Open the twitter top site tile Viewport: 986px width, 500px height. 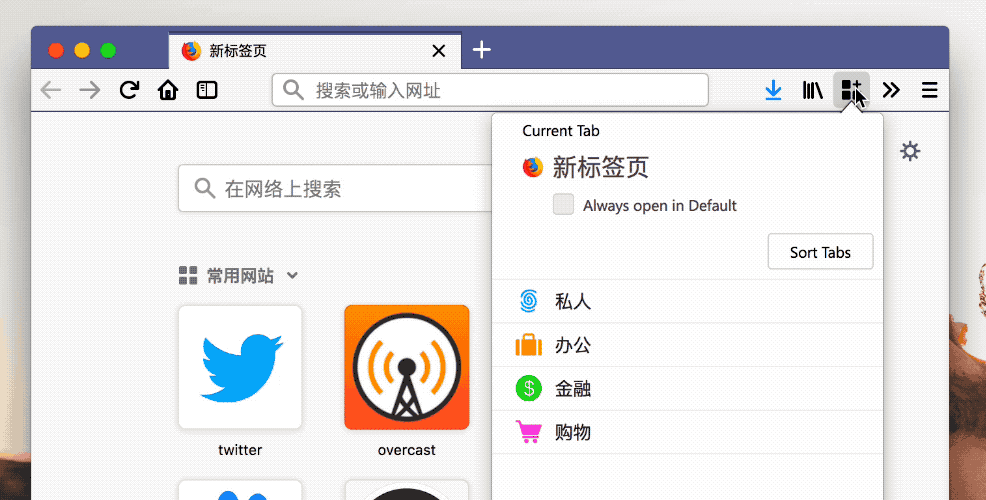(x=240, y=367)
